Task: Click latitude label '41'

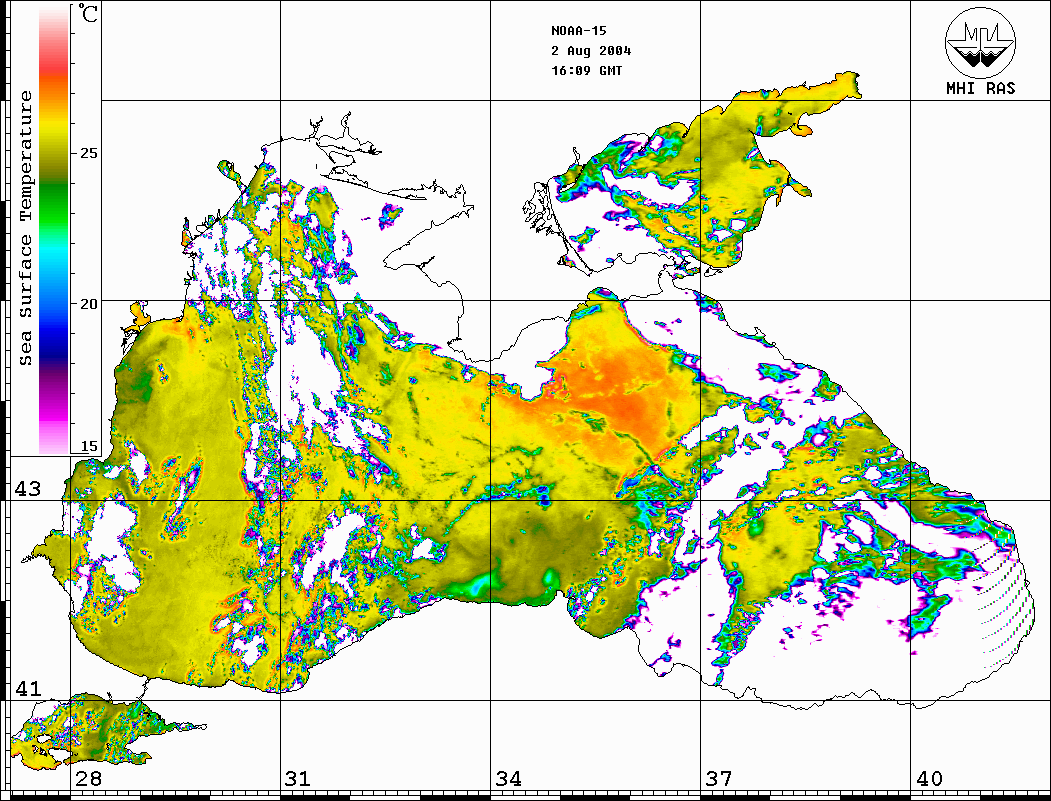Action: (28, 688)
